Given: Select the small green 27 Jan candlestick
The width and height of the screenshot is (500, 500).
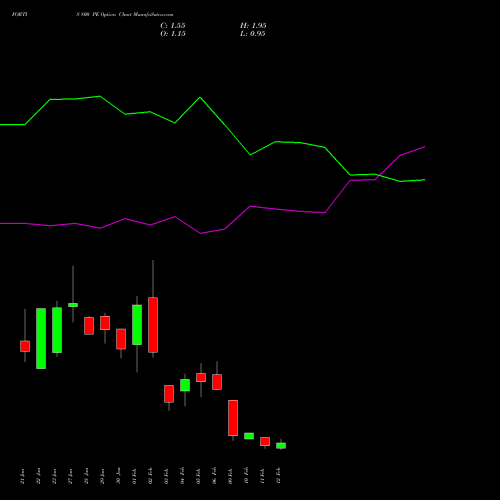Looking at the screenshot, I should coord(73,305).
